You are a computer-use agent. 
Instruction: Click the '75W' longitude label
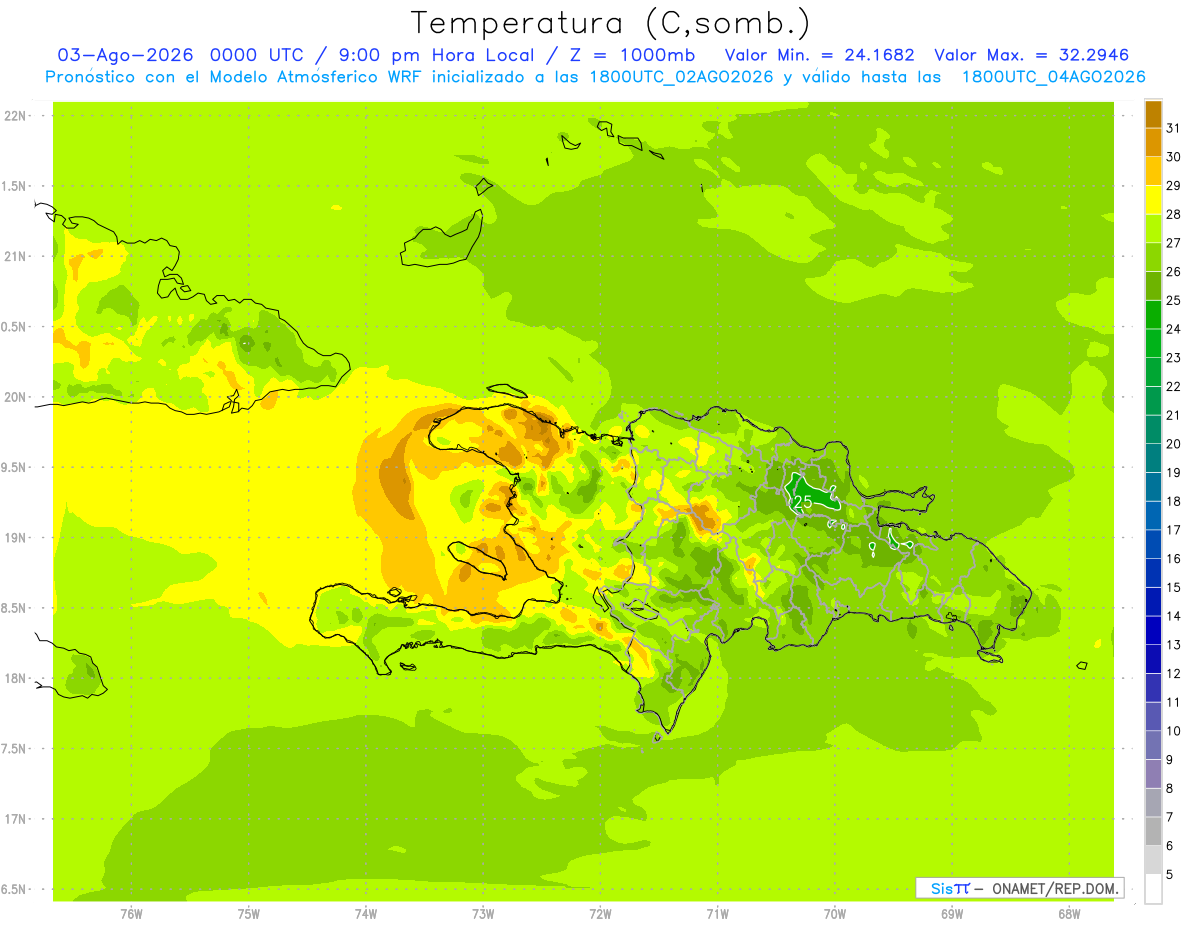[x=249, y=914]
